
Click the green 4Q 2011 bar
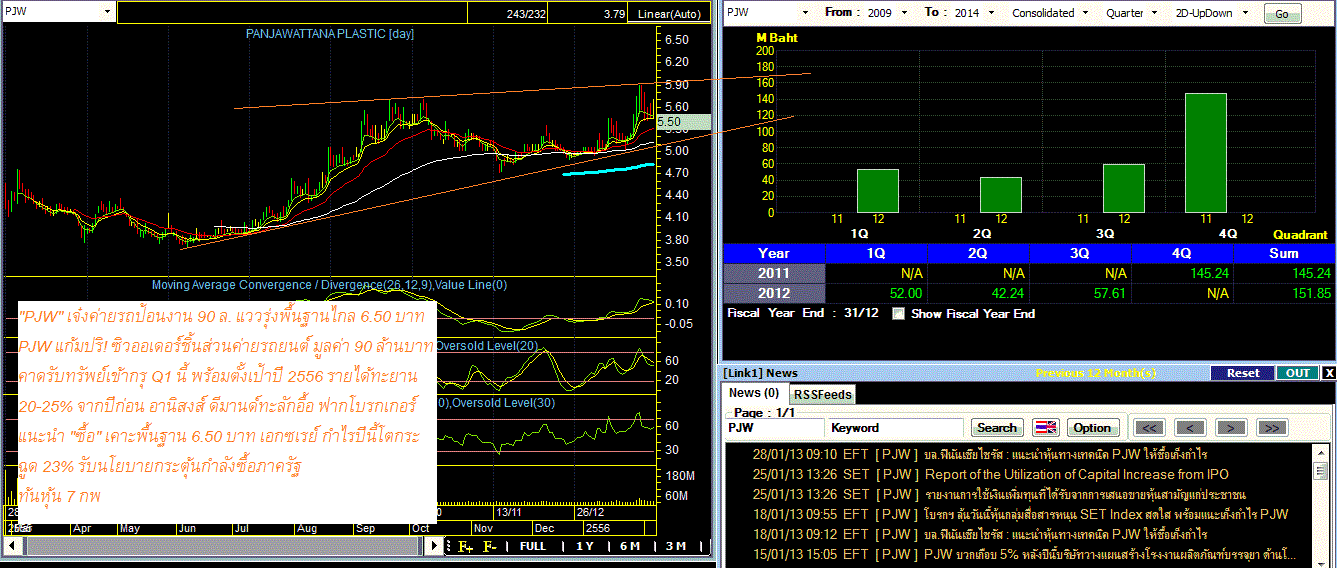pos(1205,153)
